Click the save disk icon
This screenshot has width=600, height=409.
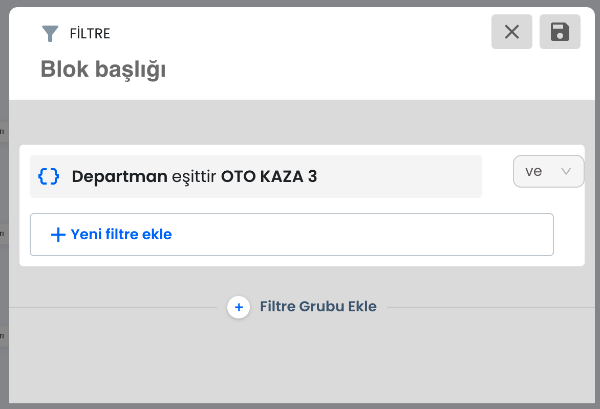coord(560,32)
